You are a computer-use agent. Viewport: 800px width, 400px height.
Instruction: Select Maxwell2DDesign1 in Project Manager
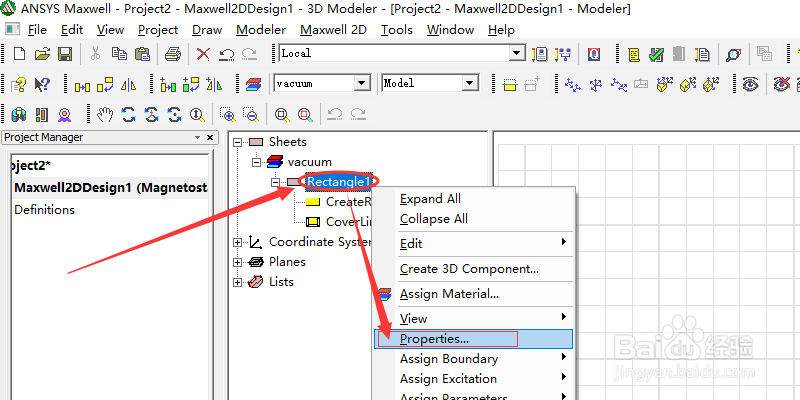point(111,188)
